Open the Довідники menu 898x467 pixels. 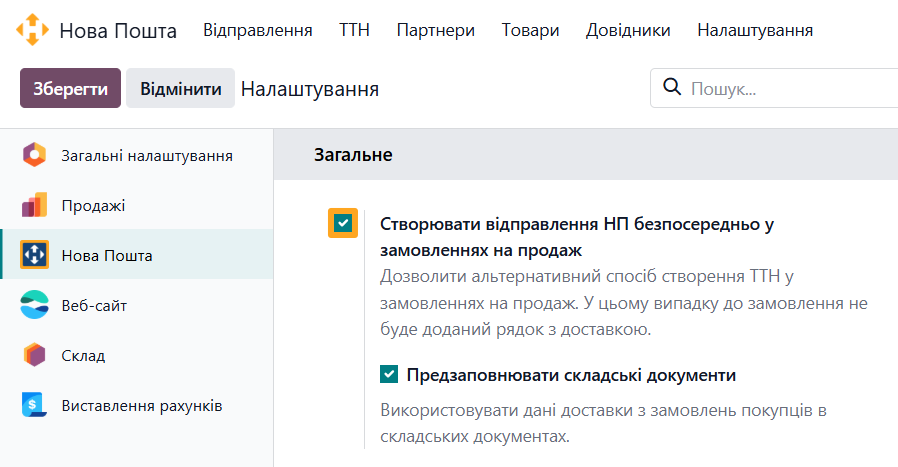pyautogui.click(x=628, y=30)
